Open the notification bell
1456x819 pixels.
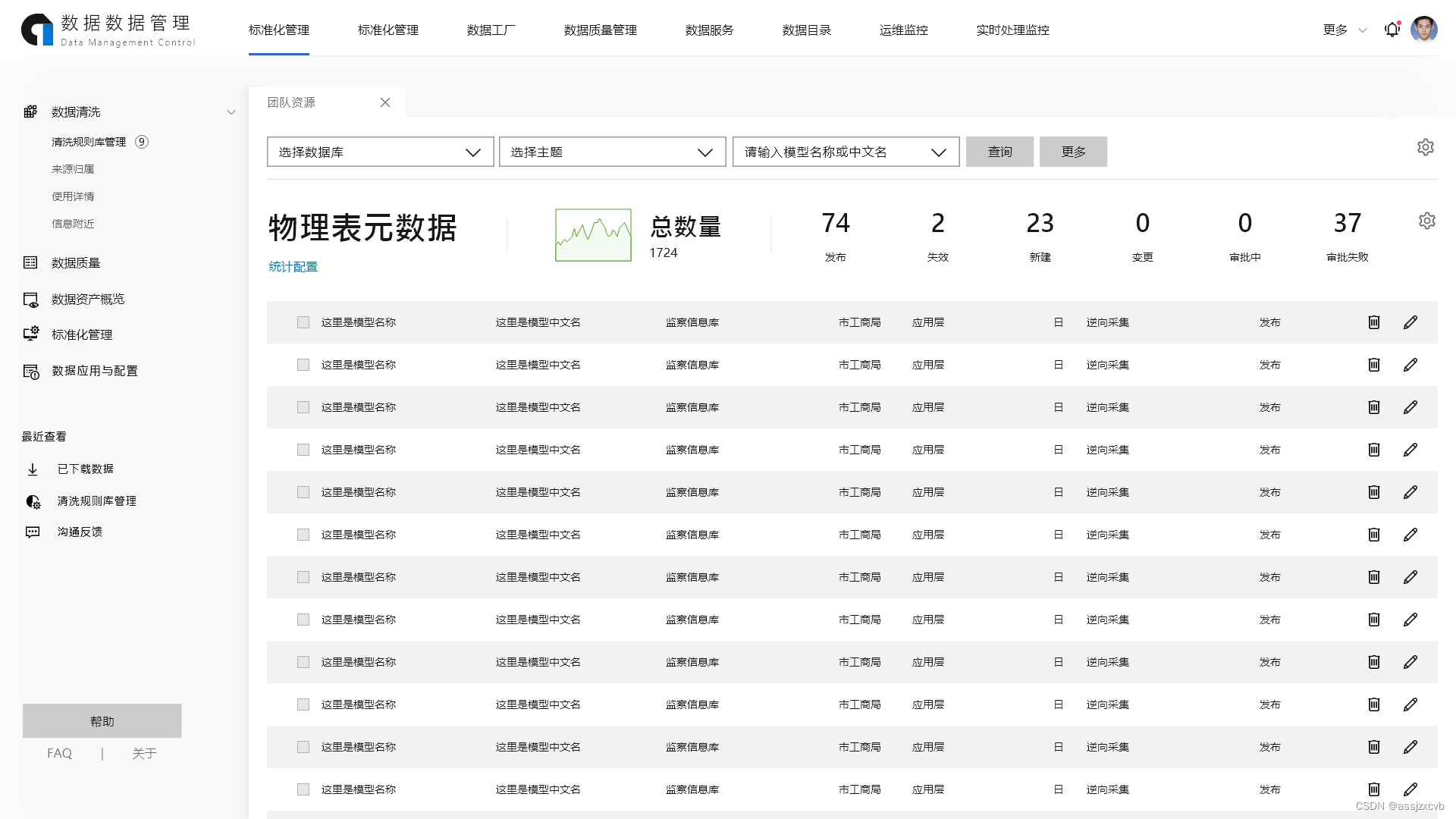1392,30
